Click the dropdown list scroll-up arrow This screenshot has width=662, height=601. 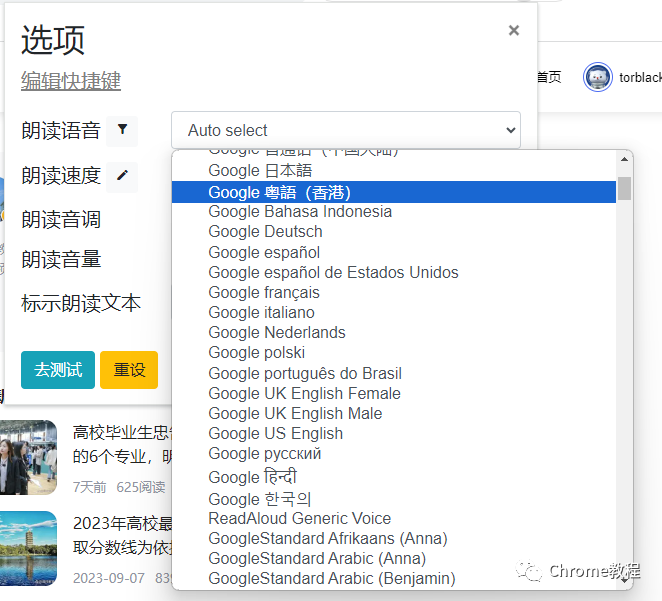point(624,159)
